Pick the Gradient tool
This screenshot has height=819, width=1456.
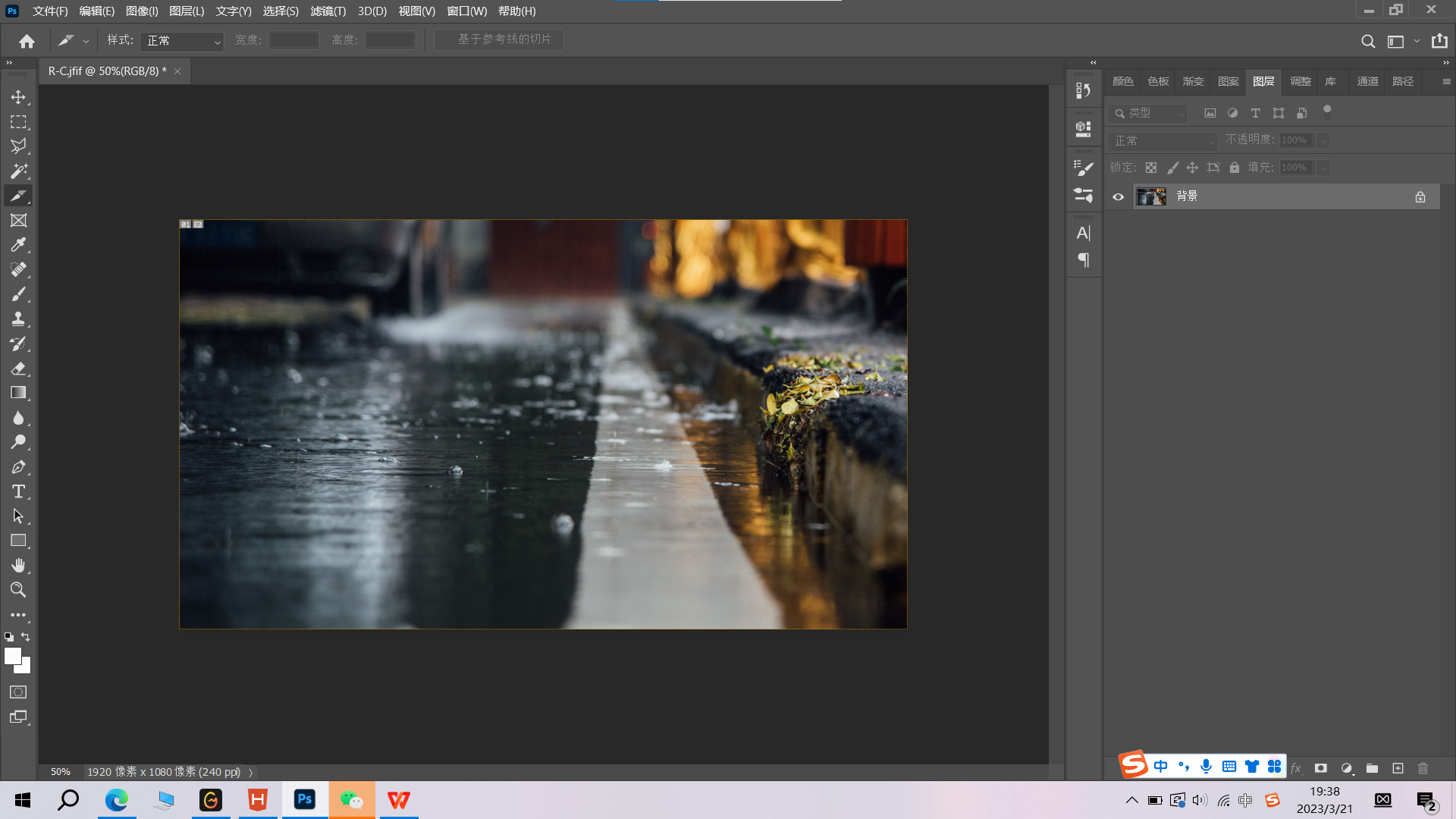18,393
